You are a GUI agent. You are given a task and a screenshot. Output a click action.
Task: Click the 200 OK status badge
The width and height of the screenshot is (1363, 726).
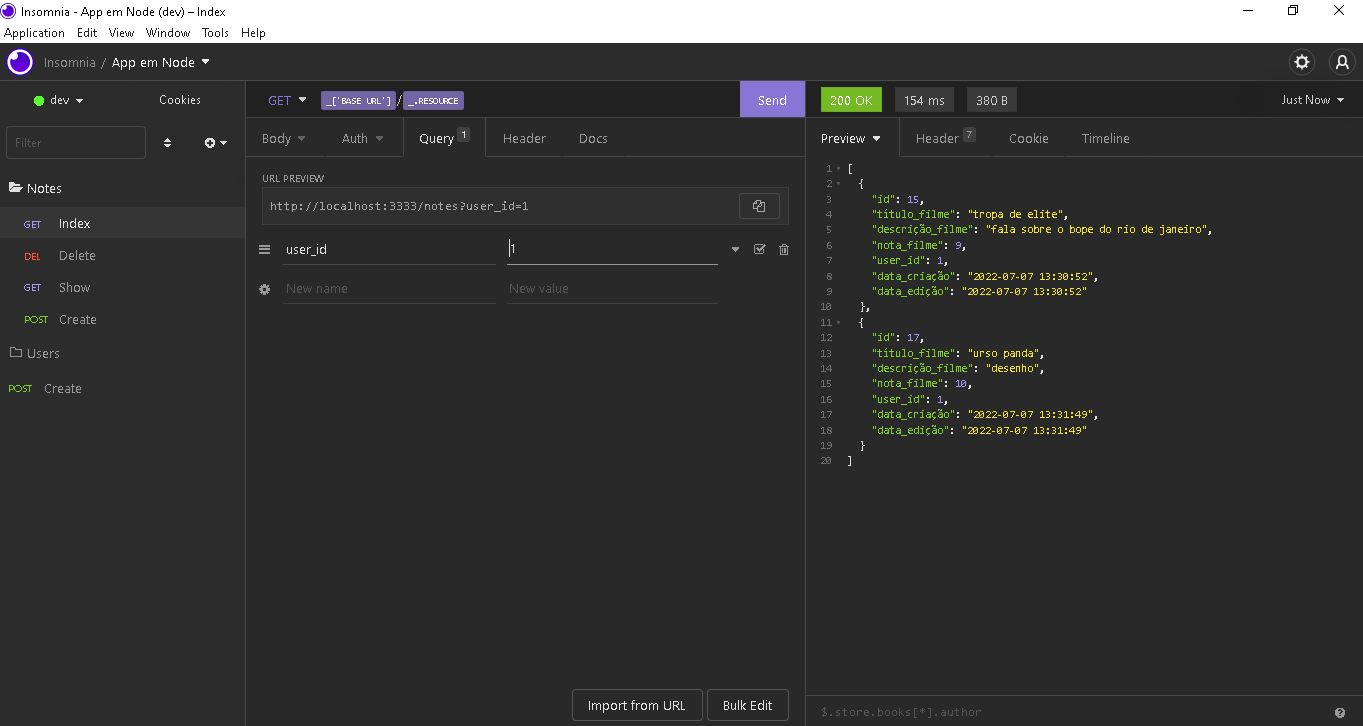pyautogui.click(x=851, y=100)
